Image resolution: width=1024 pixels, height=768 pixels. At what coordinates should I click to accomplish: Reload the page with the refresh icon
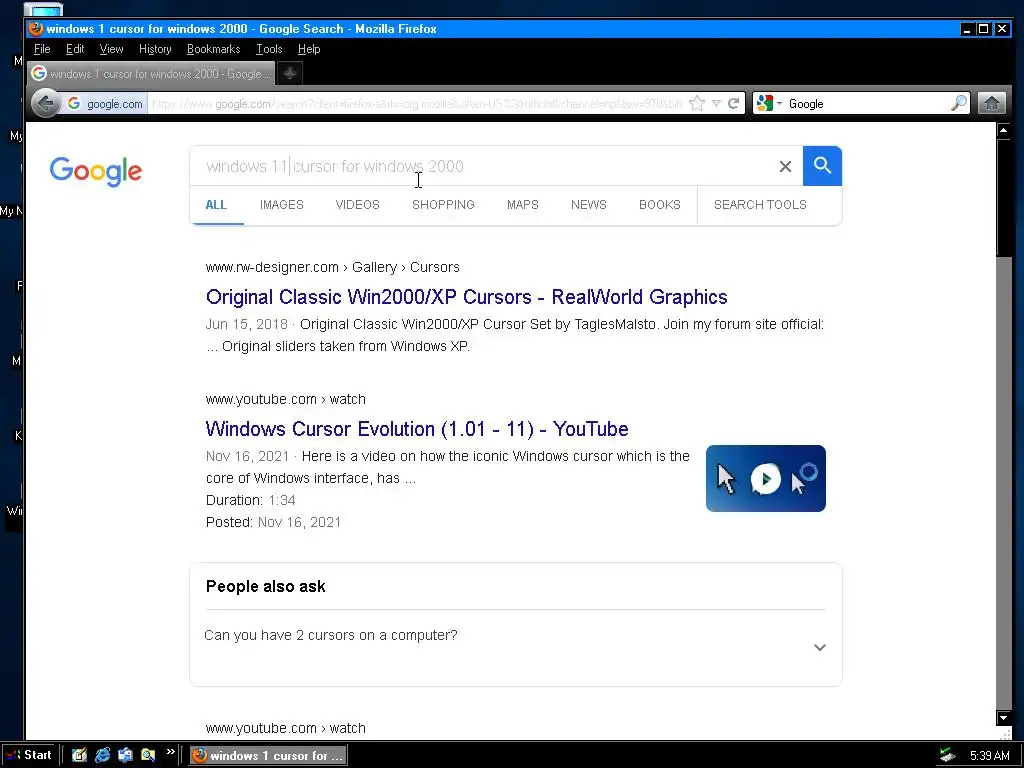point(733,103)
